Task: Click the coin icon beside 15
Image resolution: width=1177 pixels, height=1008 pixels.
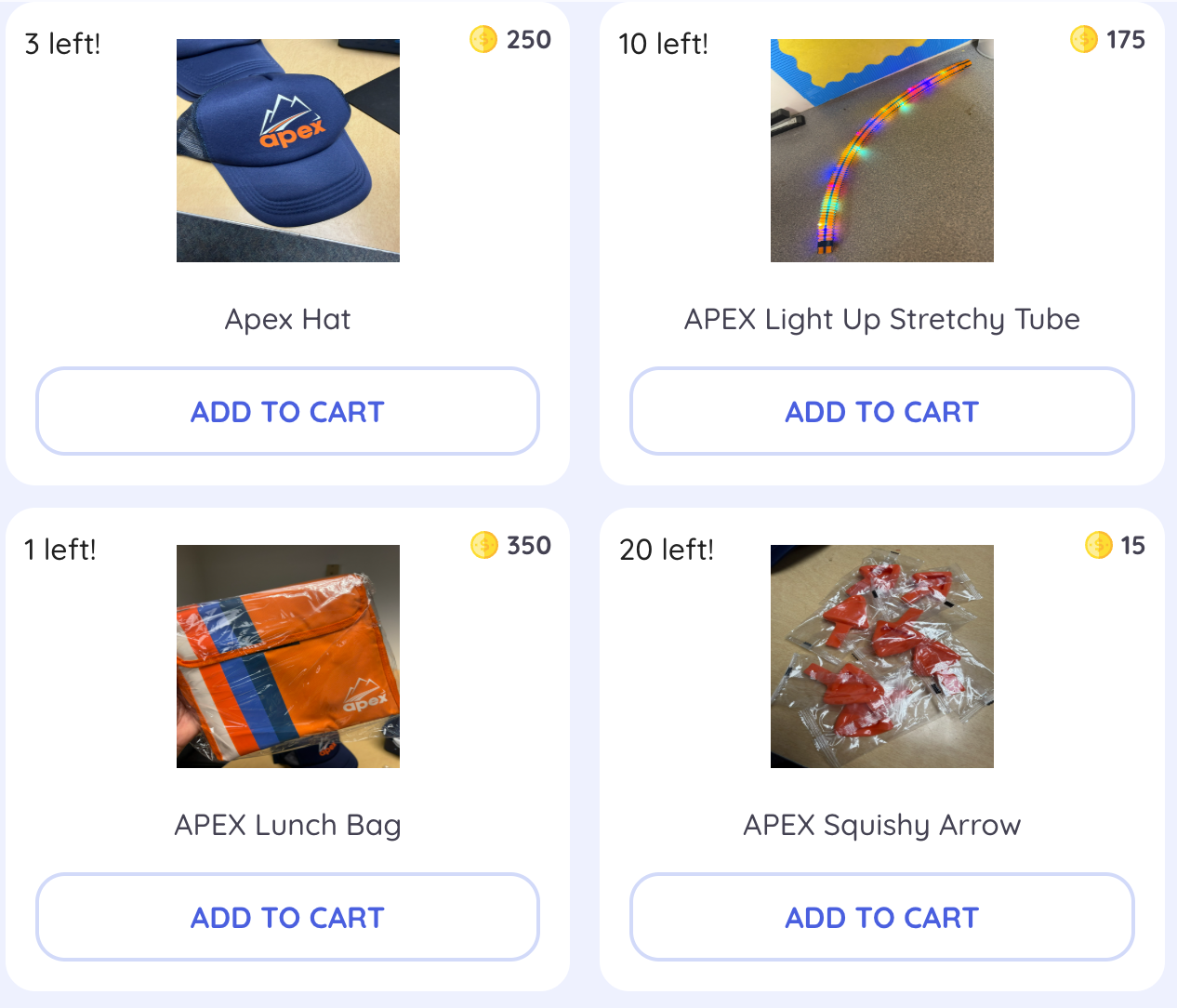Action: click(1099, 545)
